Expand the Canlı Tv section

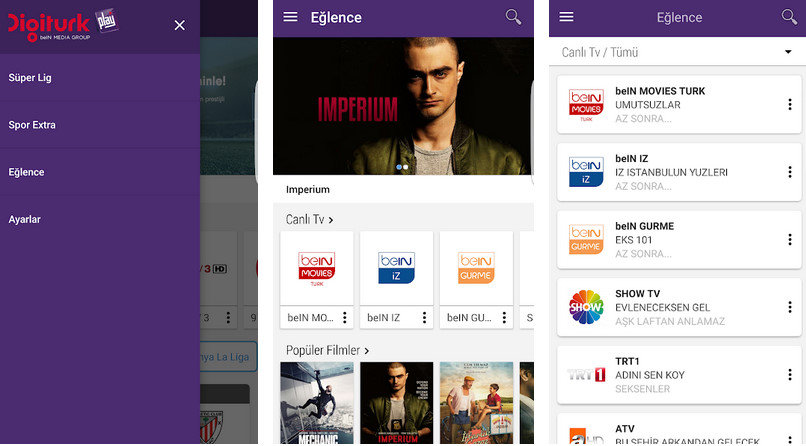[309, 219]
